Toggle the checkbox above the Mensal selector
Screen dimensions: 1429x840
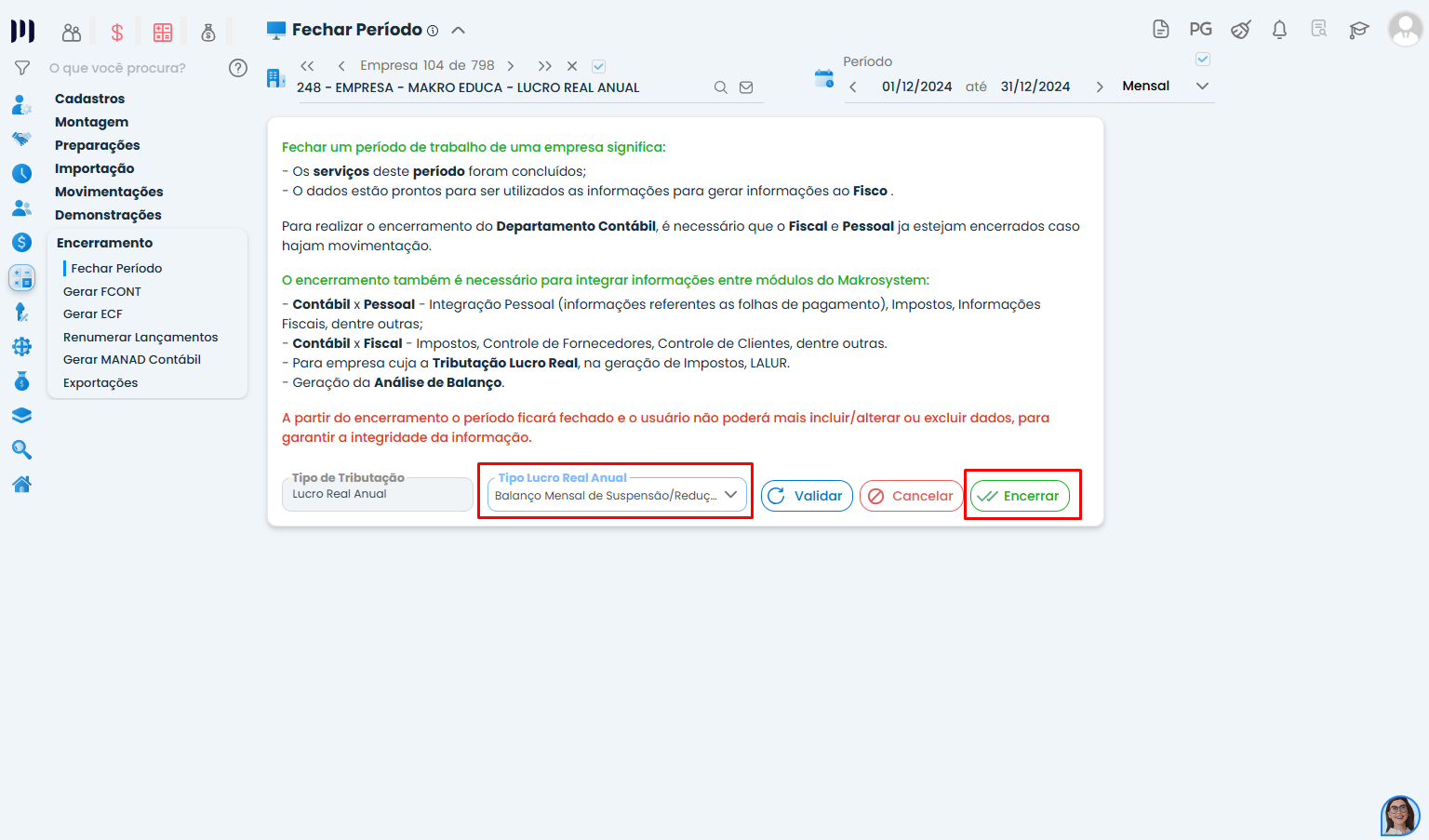(x=1203, y=59)
